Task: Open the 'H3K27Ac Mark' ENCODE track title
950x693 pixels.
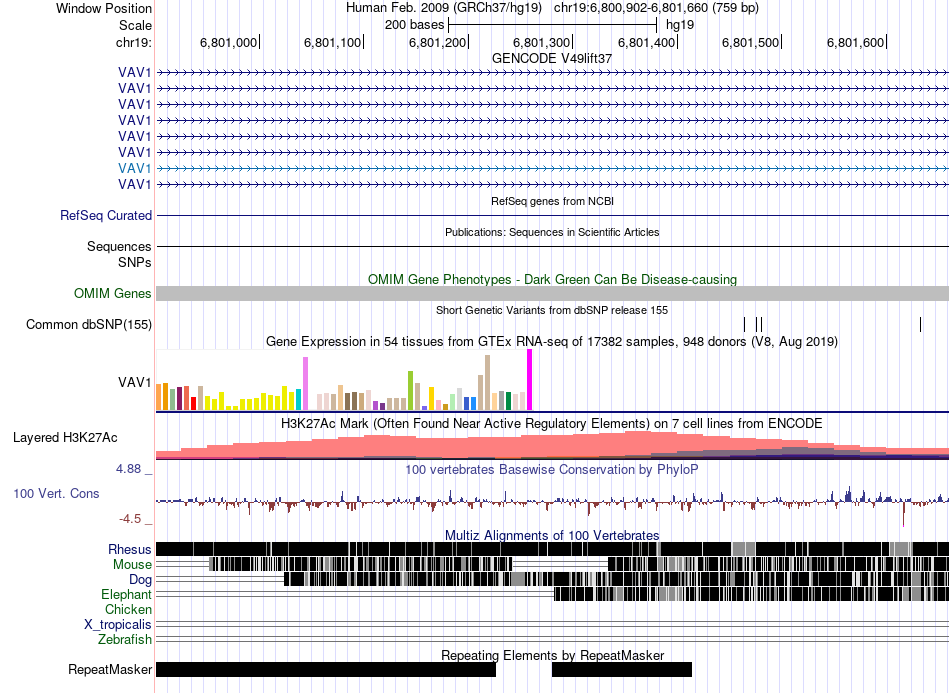Action: coord(552,423)
